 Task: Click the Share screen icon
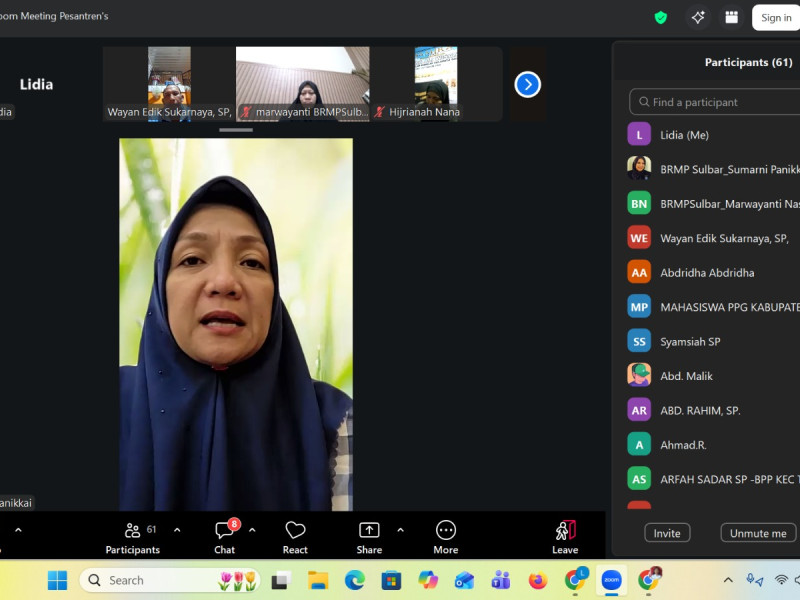point(369,531)
